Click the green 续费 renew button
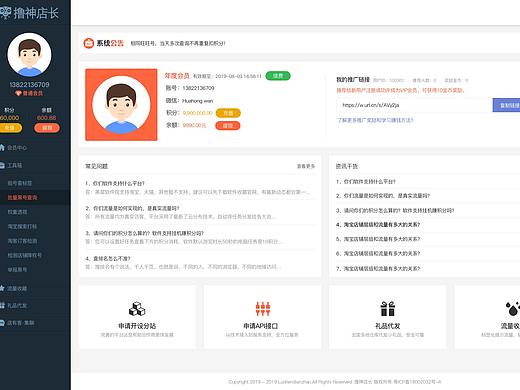The image size is (520, 390). (x=278, y=76)
